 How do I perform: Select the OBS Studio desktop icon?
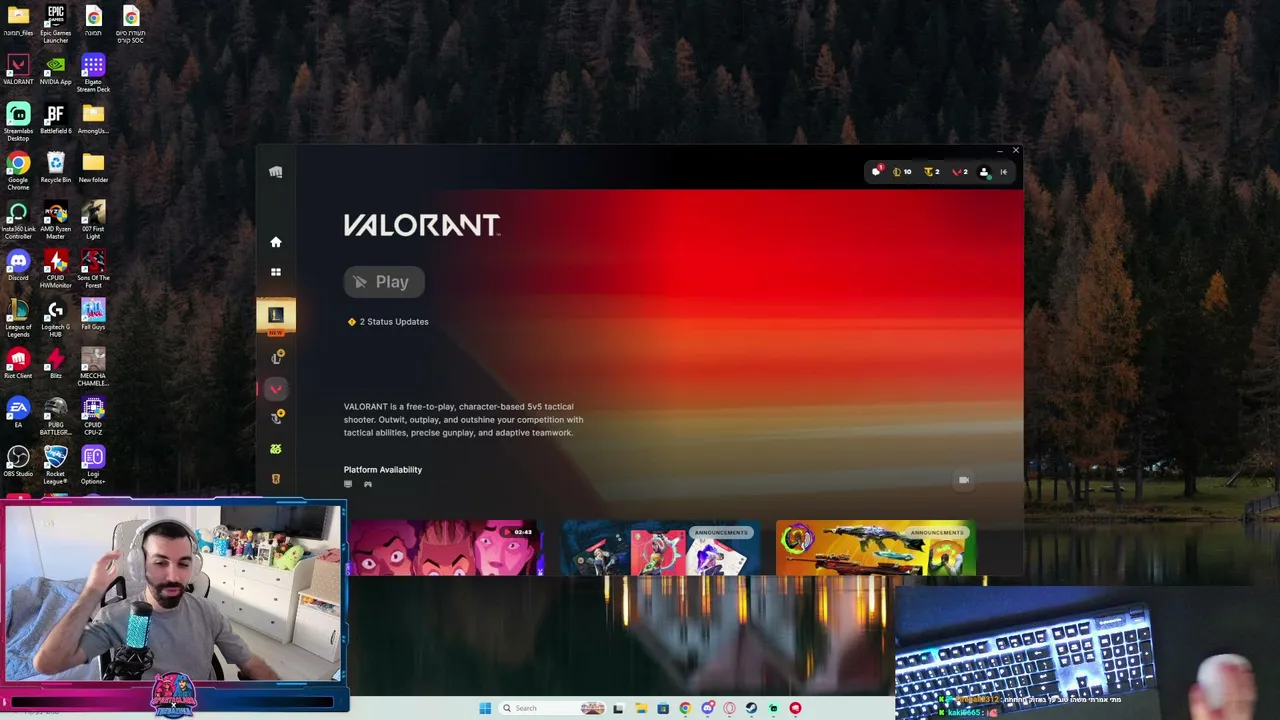18,462
